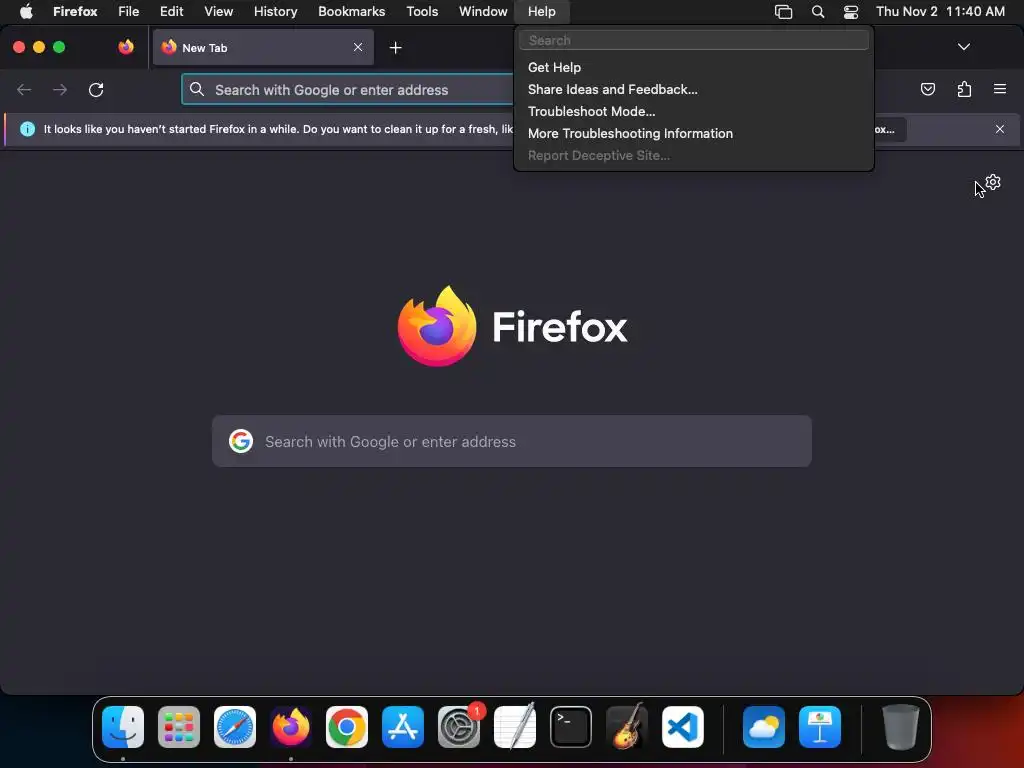
Task: Open the File menu
Action: (129, 12)
